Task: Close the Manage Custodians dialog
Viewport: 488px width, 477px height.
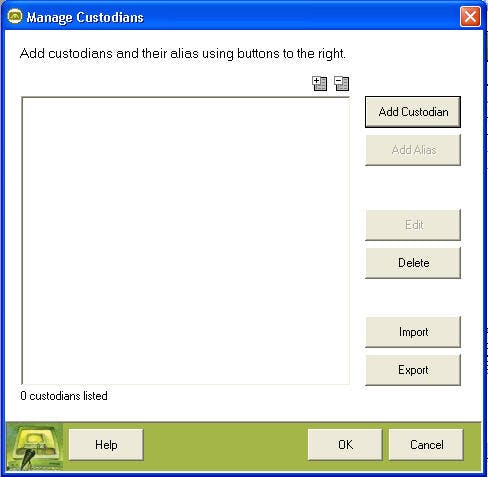Action: tap(470, 16)
